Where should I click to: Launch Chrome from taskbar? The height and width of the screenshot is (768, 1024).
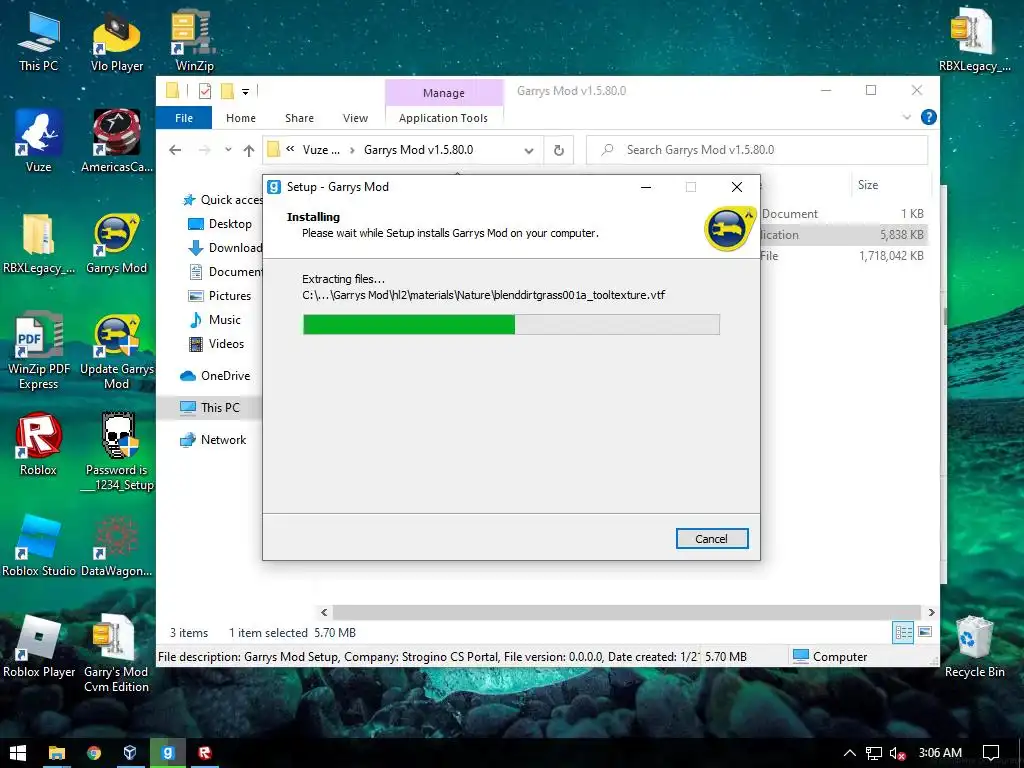(94, 753)
